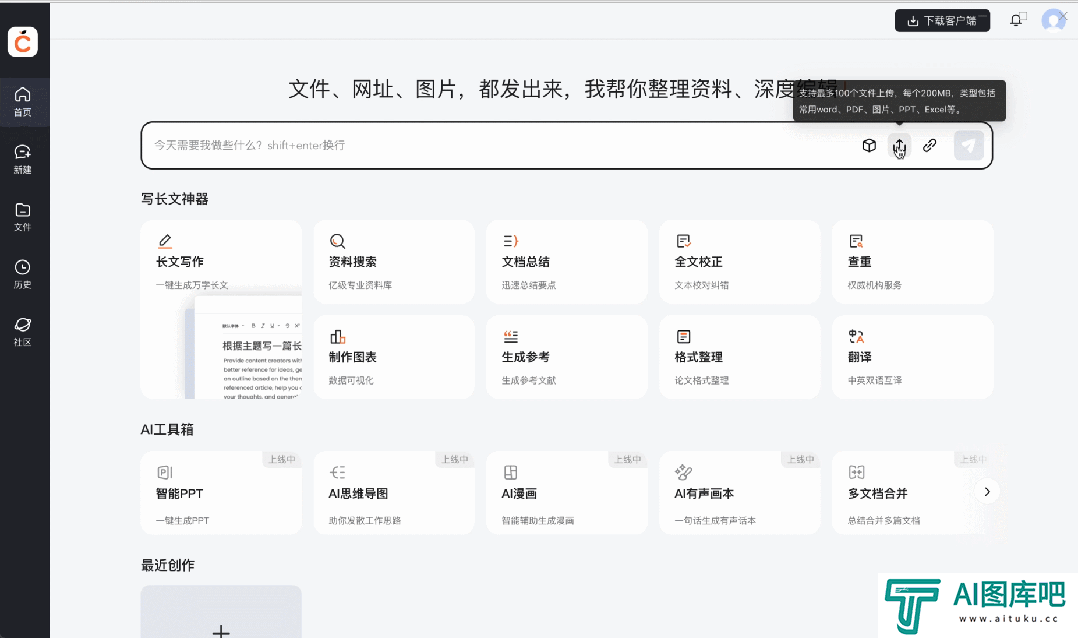Viewport: 1078px width, 638px height.
Task: Open AI有声画本 card title
Action: [704, 494]
